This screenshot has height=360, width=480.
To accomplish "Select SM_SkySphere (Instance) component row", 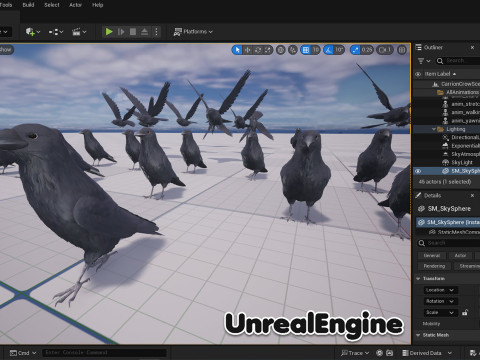I will pos(448,222).
